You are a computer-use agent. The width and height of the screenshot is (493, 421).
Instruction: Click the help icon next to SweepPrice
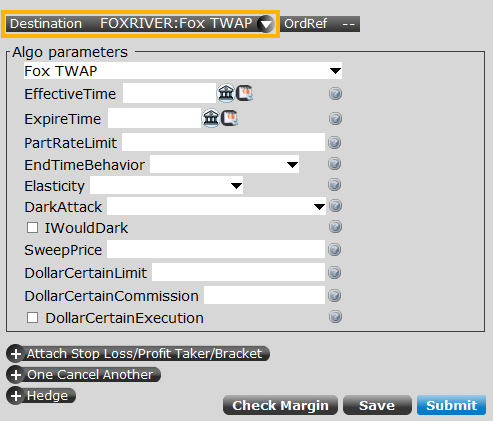tap(335, 250)
